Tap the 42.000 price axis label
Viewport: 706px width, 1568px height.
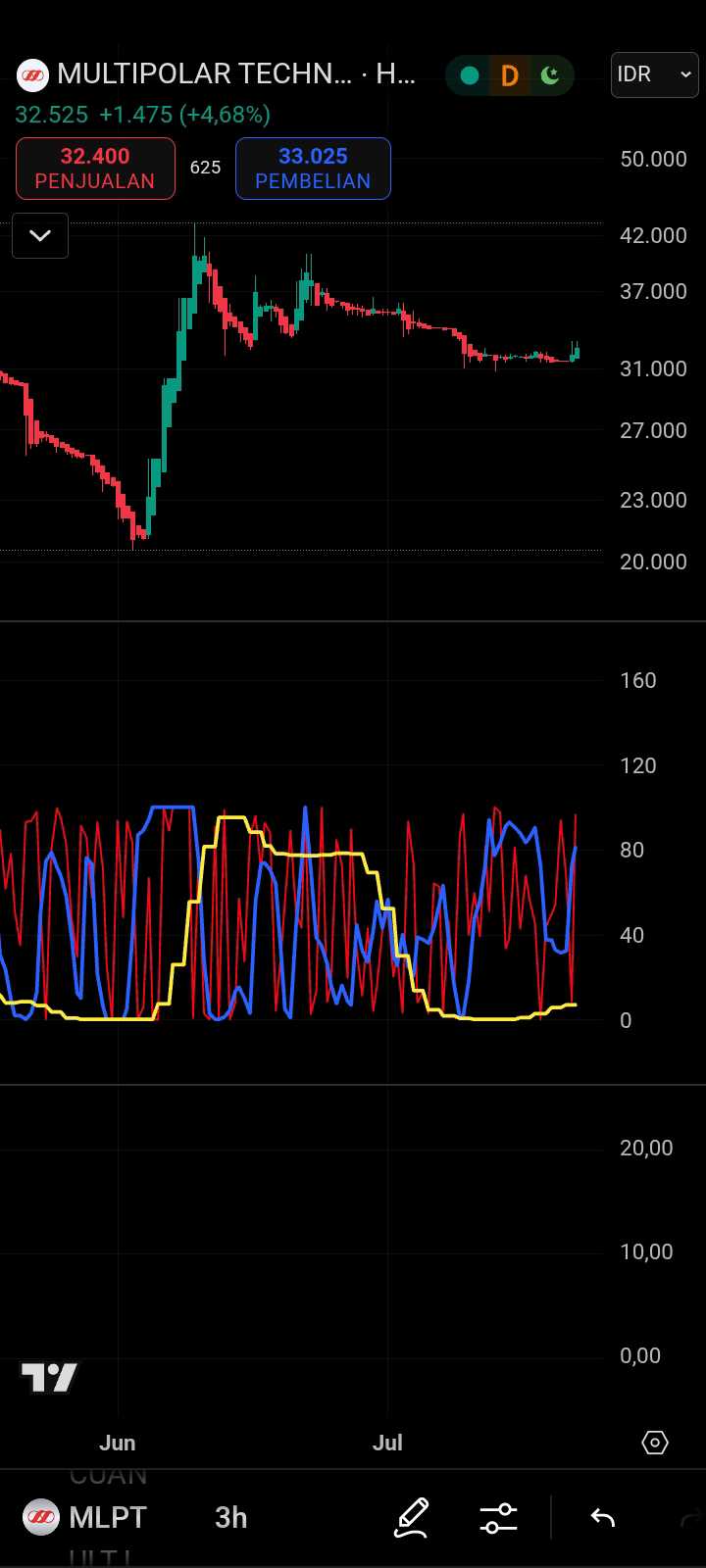coord(653,235)
